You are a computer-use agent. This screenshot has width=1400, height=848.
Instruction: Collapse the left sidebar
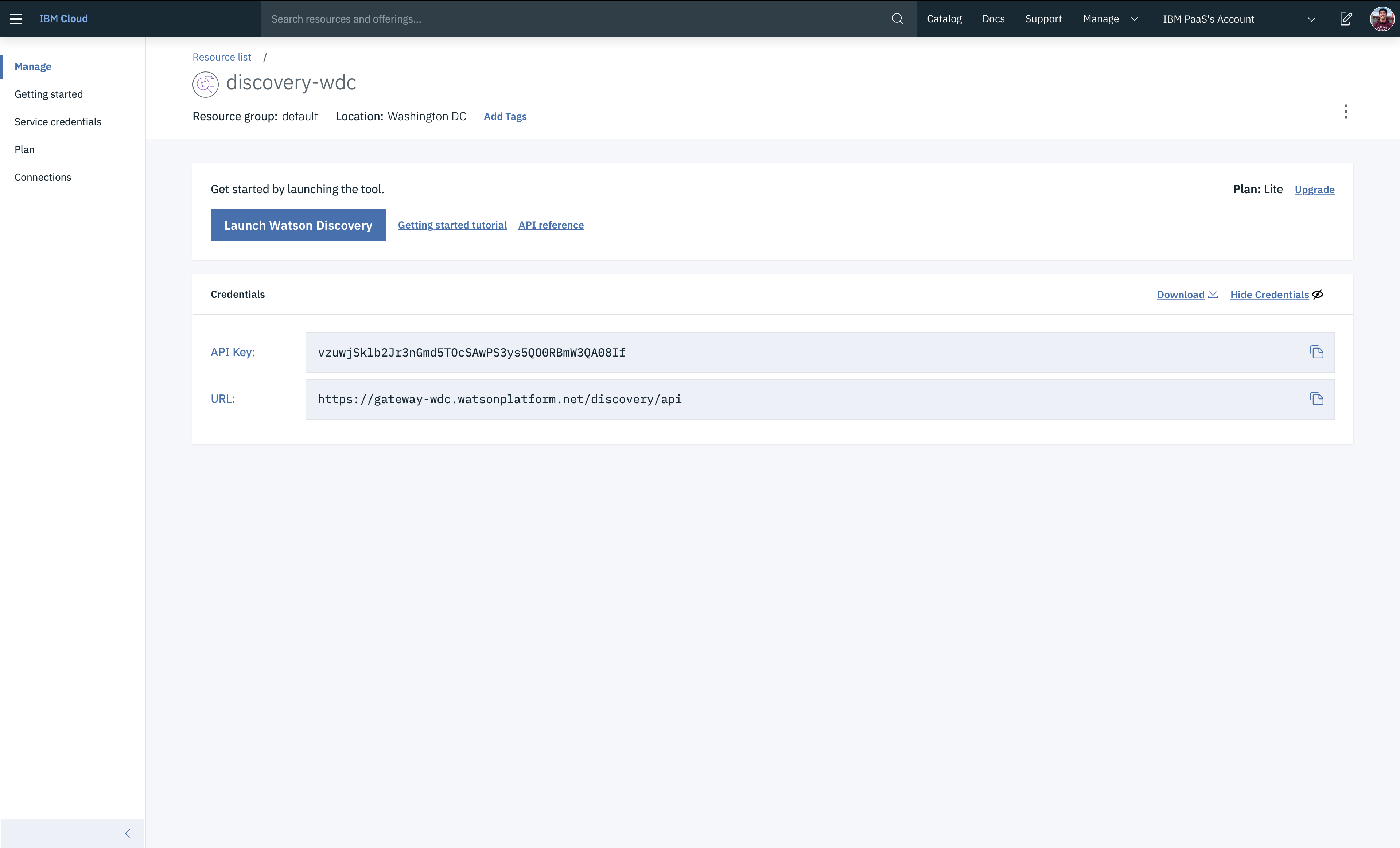pos(127,833)
